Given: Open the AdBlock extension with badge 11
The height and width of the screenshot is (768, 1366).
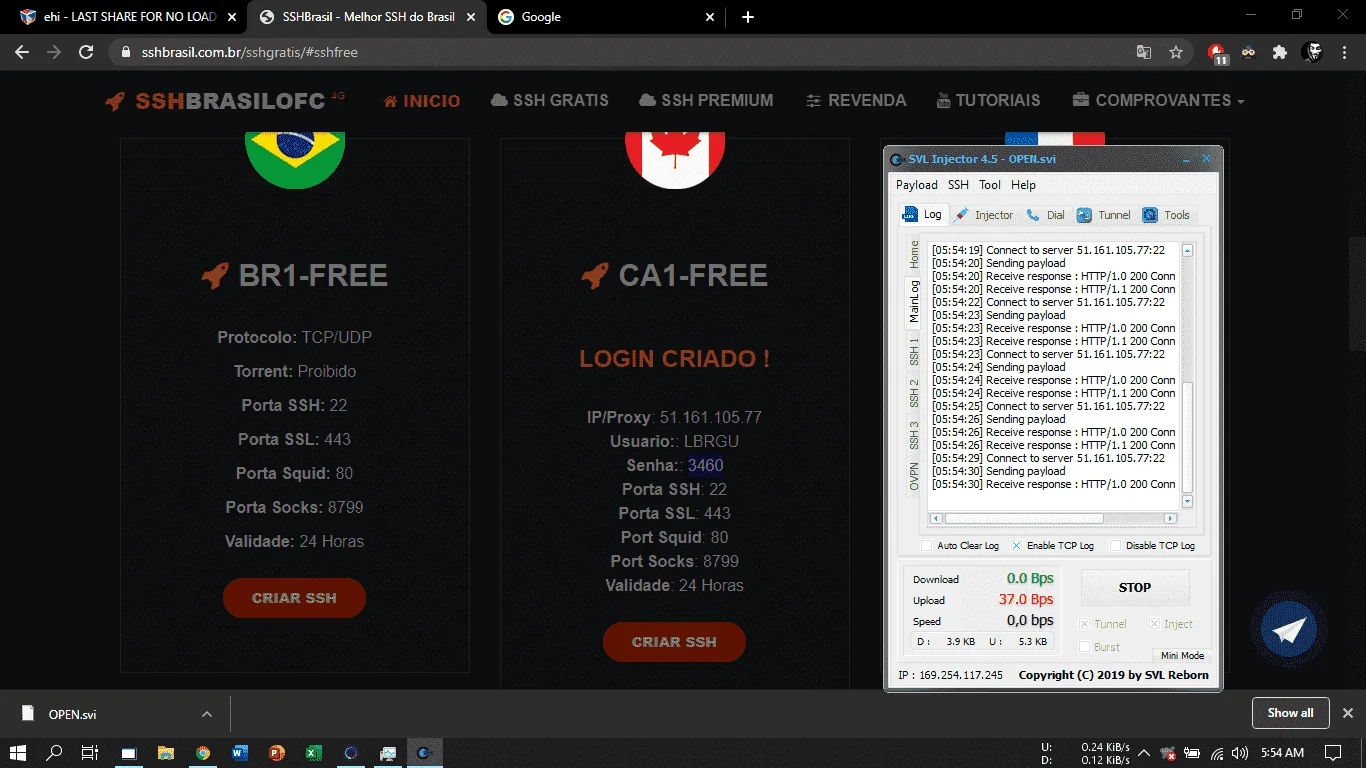Looking at the screenshot, I should coord(1217,53).
